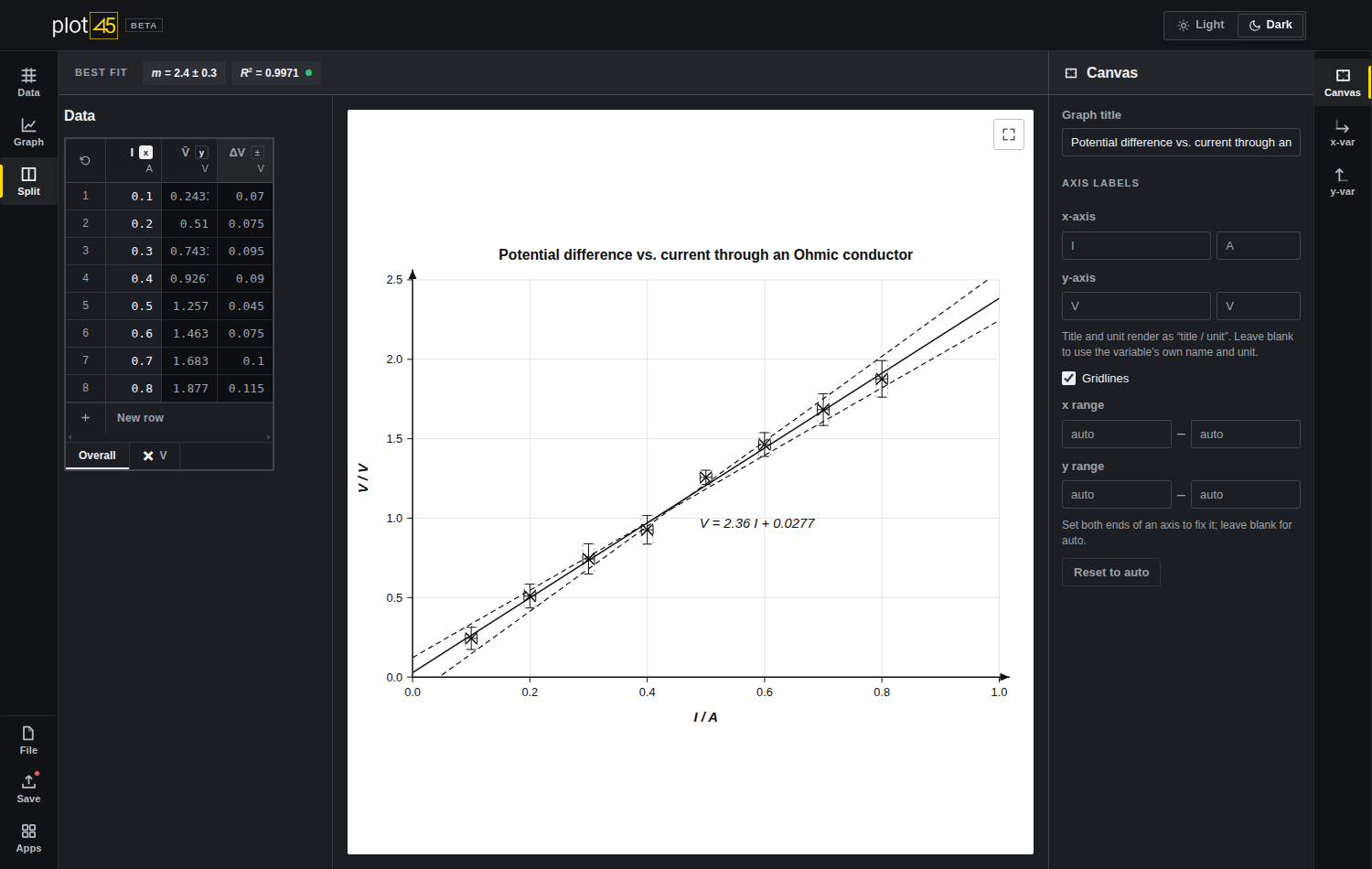Open the Apps launcher
1372x869 pixels.
[28, 838]
